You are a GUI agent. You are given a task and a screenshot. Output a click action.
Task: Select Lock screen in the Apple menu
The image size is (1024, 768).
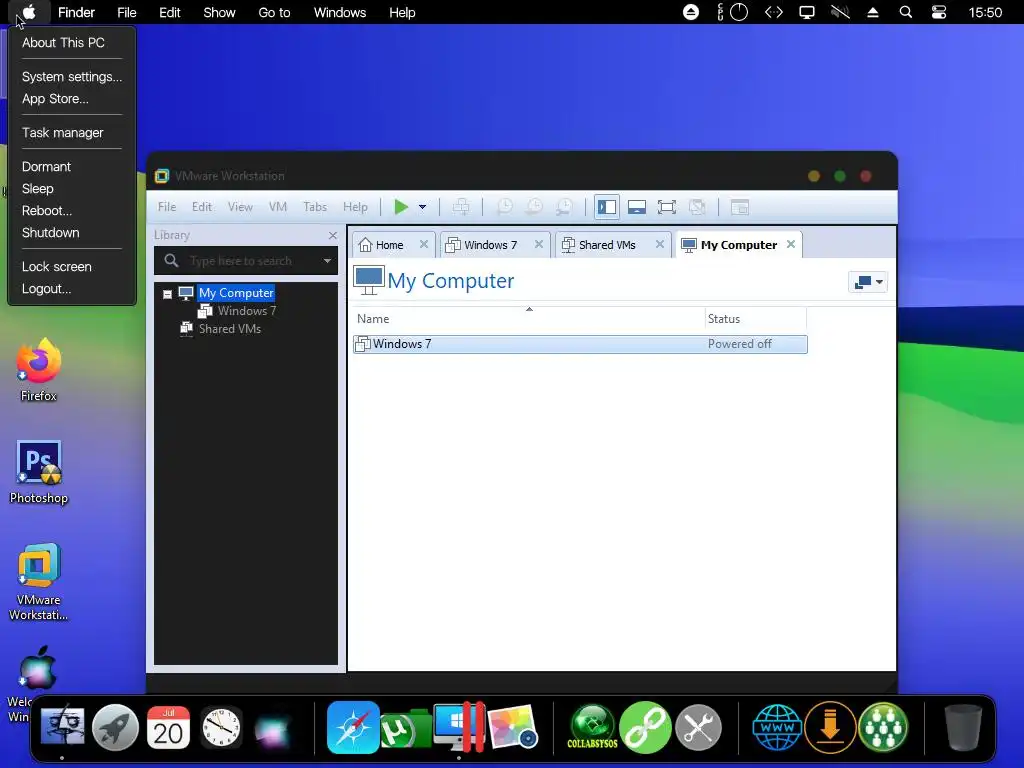click(x=57, y=267)
